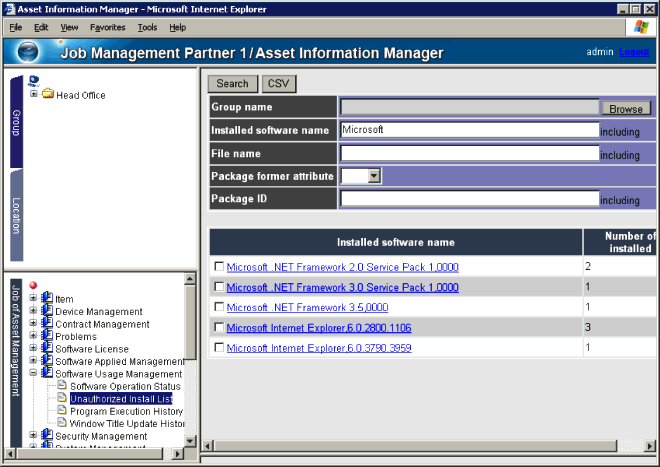The height and width of the screenshot is (467, 660).
Task: Open the Microsoft Internet Explorer 6.0.2800.1106 link
Action: (x=318, y=328)
